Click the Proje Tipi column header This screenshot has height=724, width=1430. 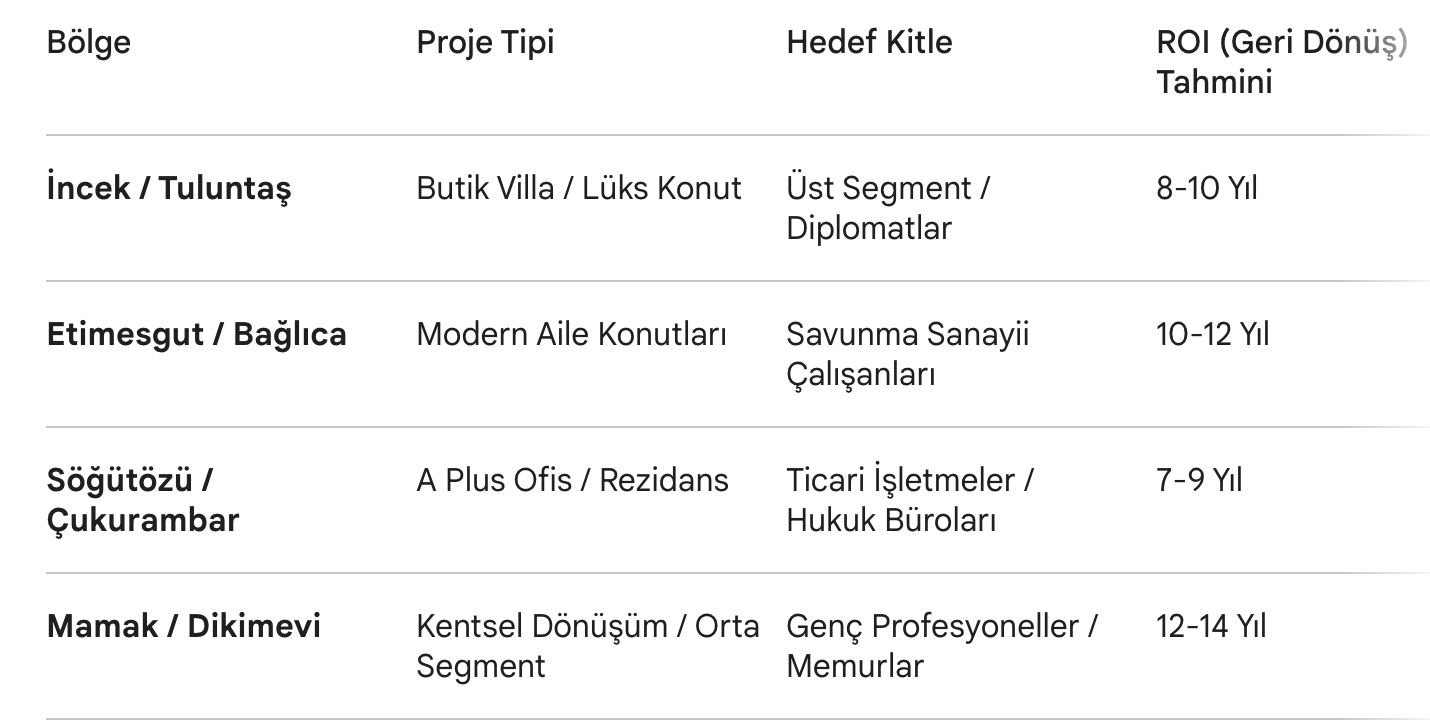pyautogui.click(x=485, y=42)
